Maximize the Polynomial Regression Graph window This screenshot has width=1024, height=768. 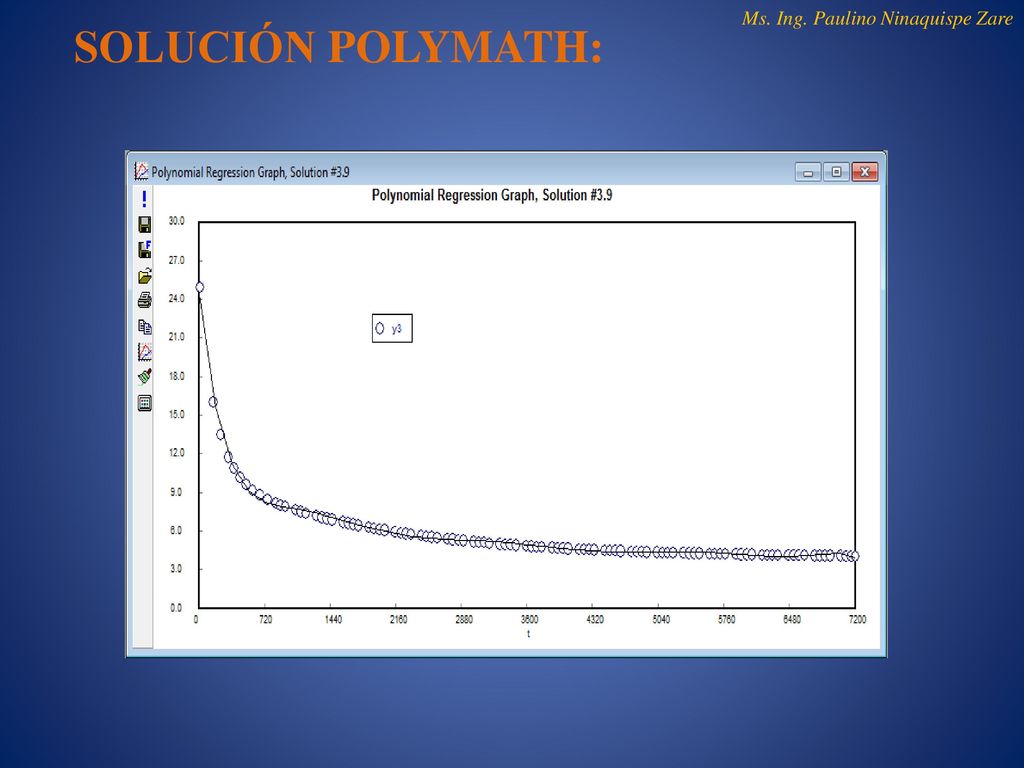(836, 172)
